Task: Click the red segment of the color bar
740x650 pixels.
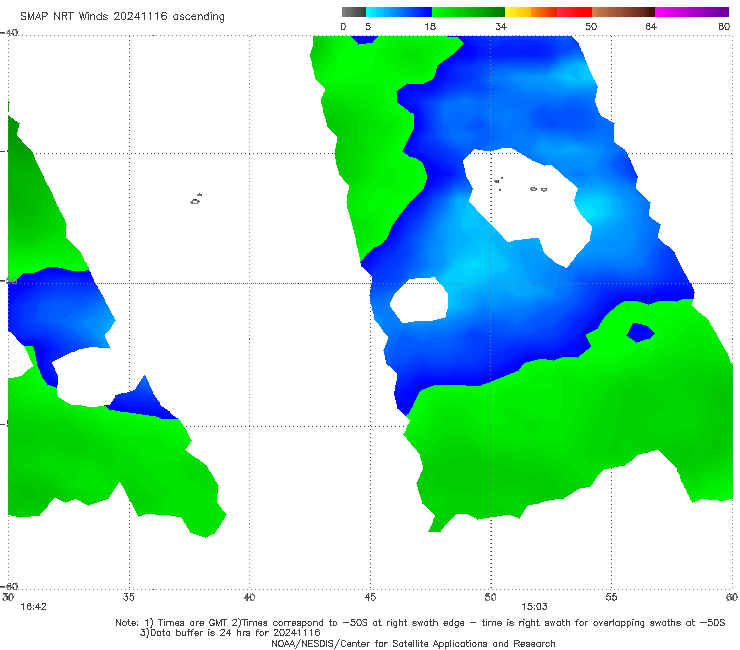Action: click(x=574, y=12)
